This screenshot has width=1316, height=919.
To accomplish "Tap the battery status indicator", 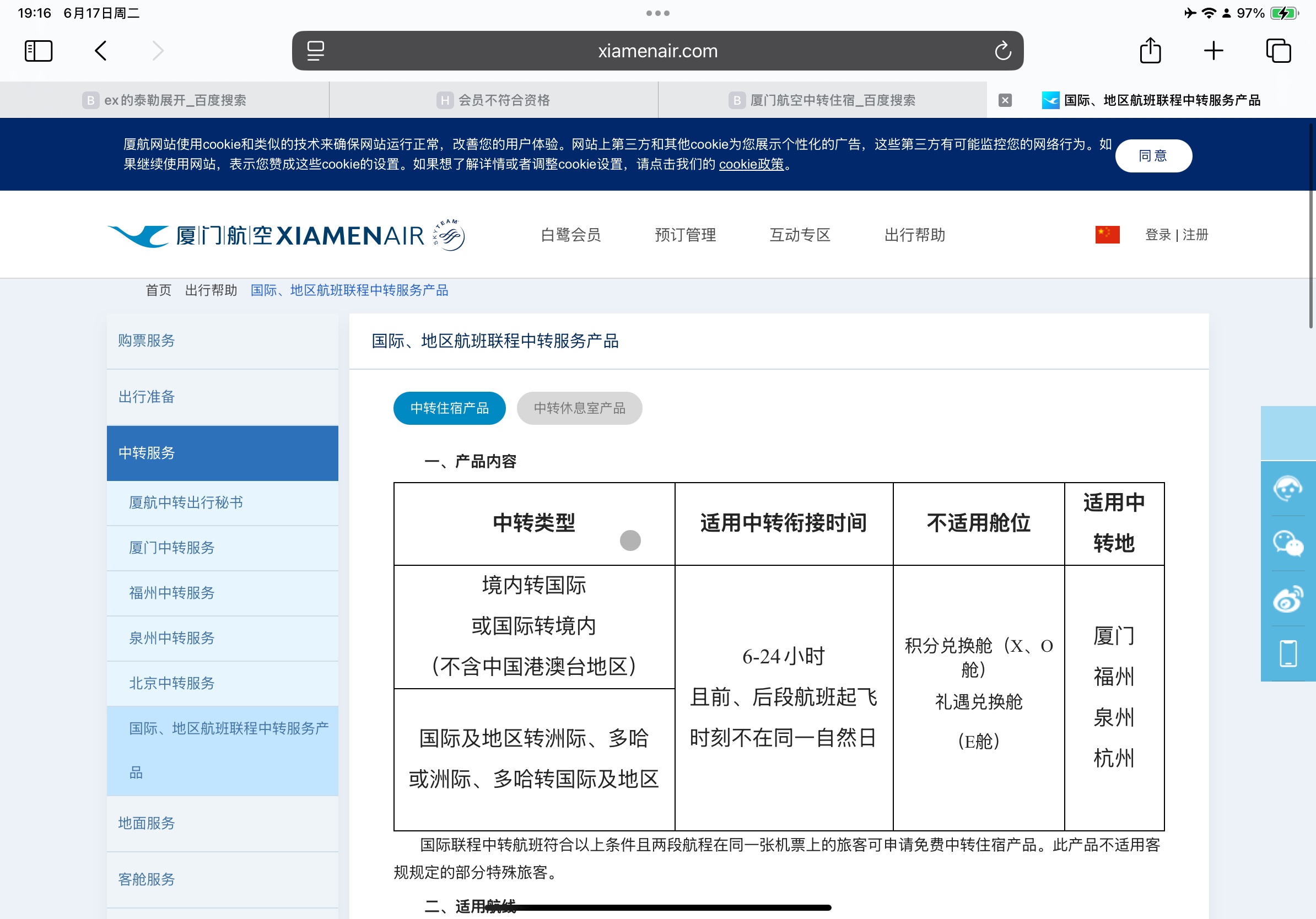I will (x=1284, y=13).
